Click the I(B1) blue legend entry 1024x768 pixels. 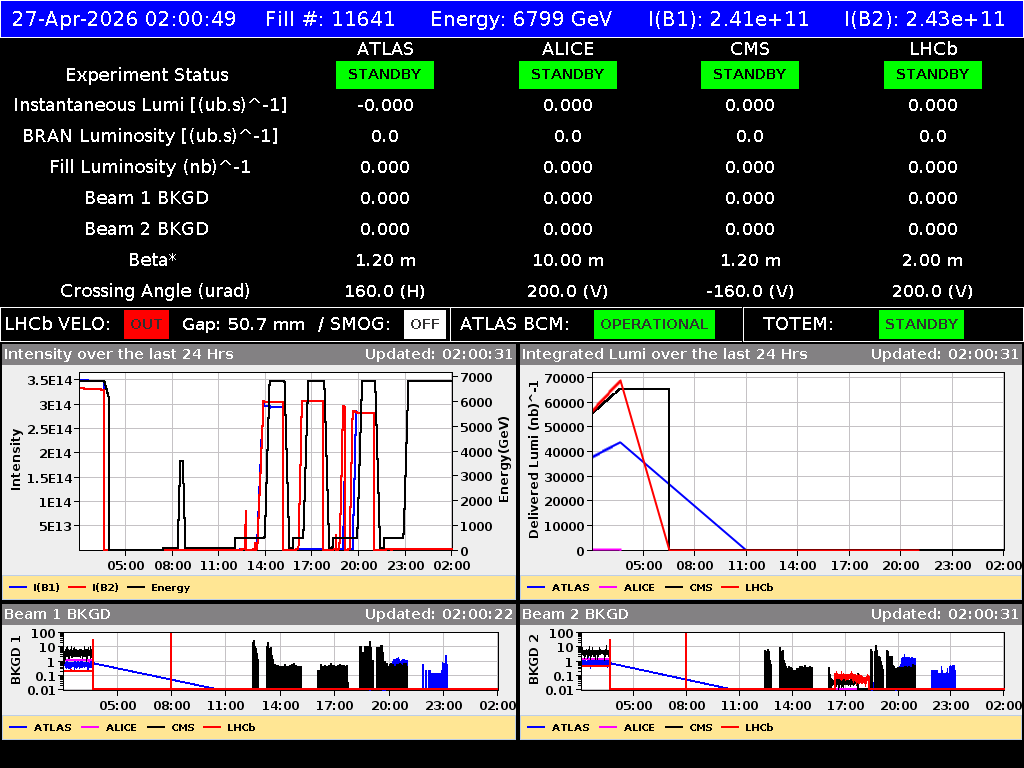[x=35, y=587]
